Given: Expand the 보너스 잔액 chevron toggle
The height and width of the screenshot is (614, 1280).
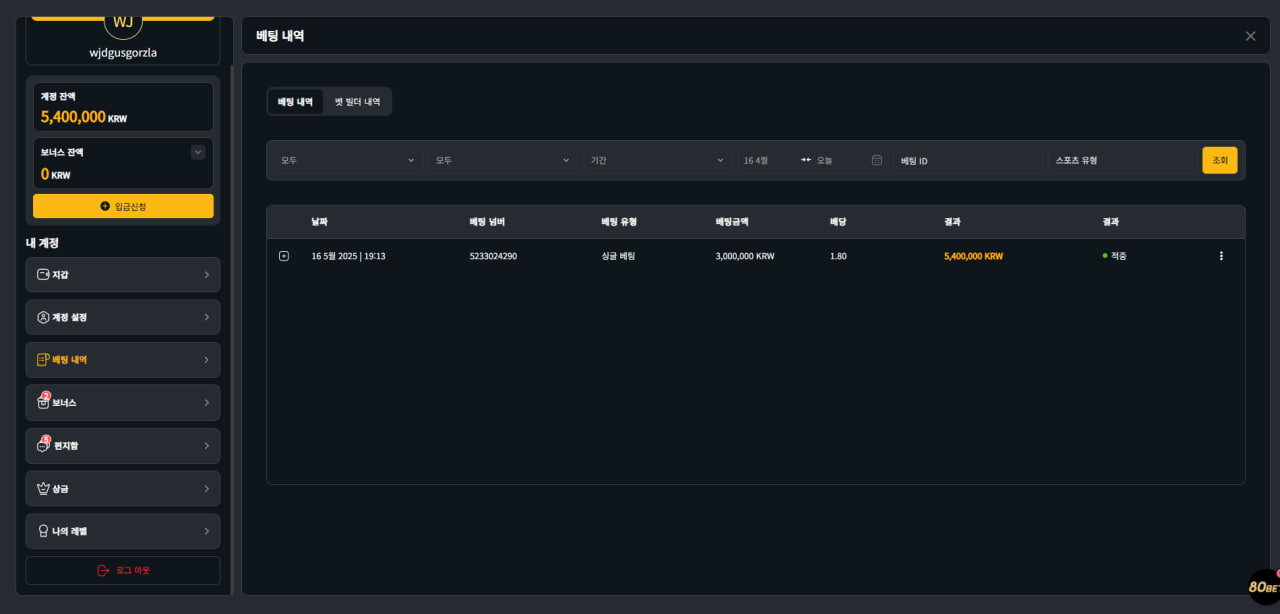Looking at the screenshot, I should point(198,152).
